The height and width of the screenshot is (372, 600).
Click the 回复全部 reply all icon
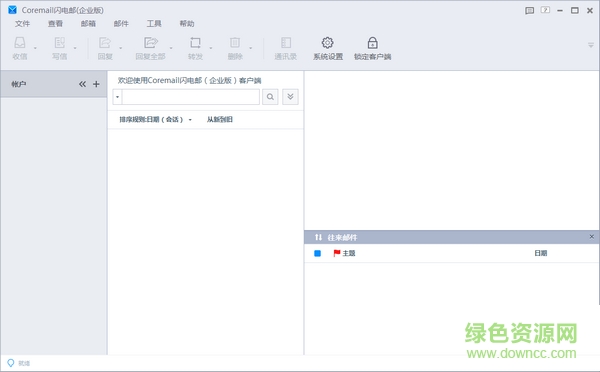[151, 42]
